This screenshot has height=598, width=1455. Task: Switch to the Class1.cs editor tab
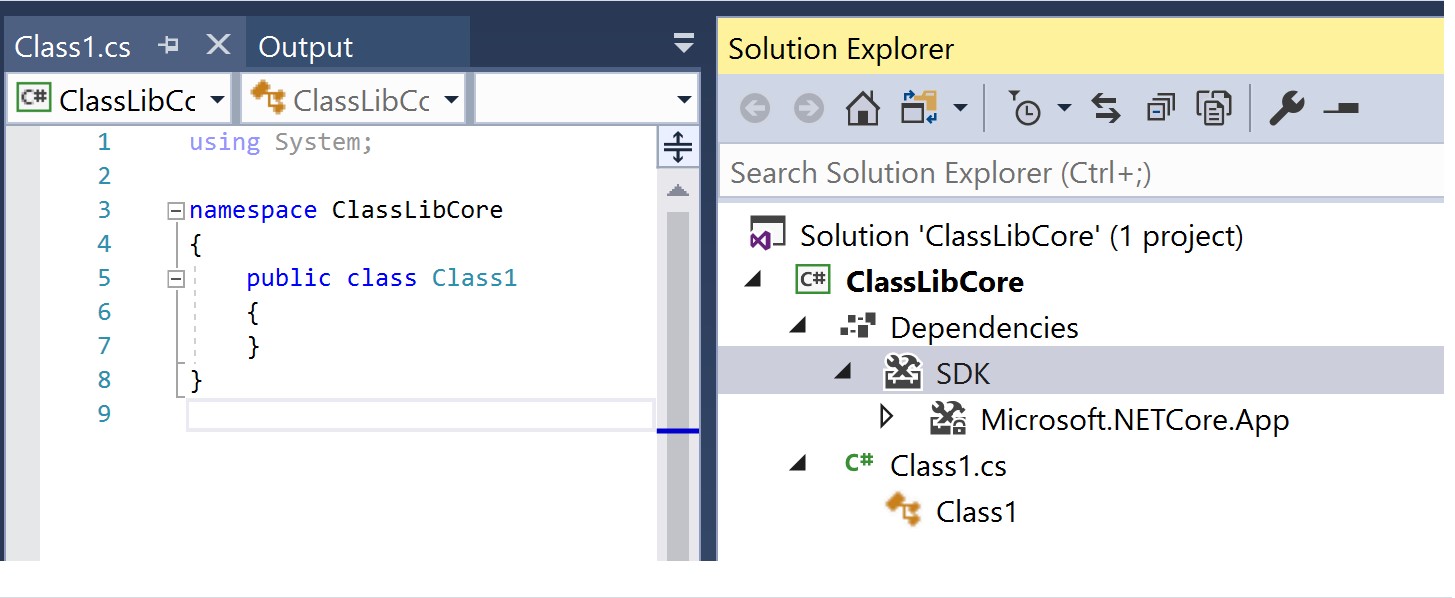click(73, 46)
